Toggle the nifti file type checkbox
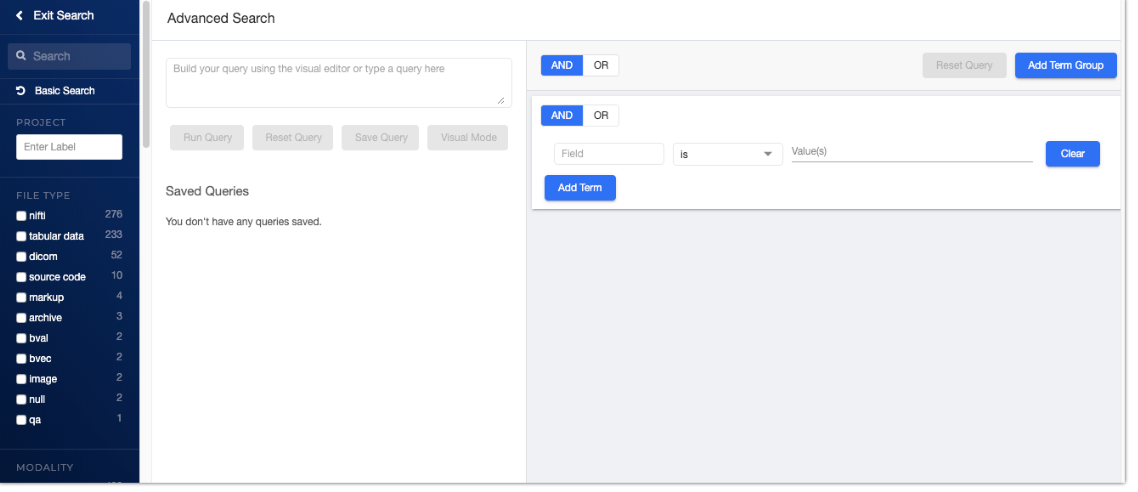Viewport: 1138px width, 492px height. (21, 216)
